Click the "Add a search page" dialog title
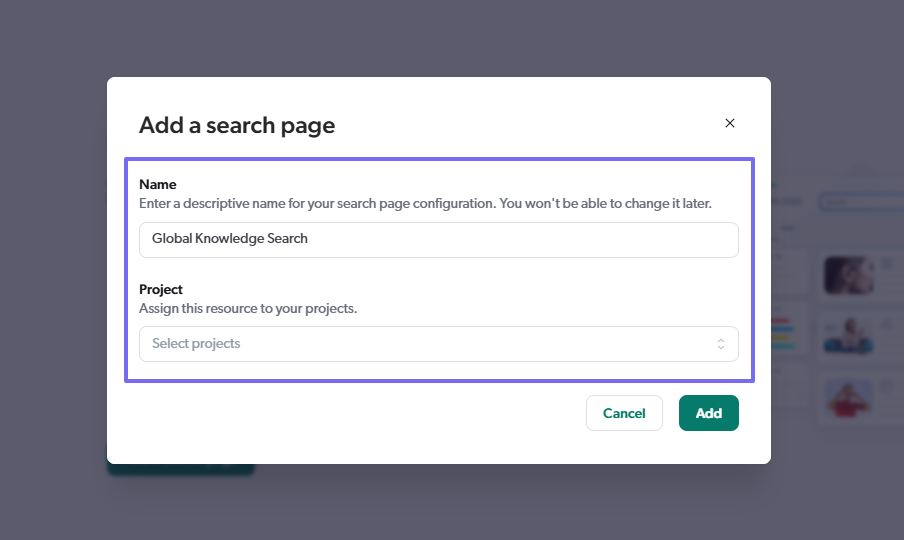 (x=237, y=125)
